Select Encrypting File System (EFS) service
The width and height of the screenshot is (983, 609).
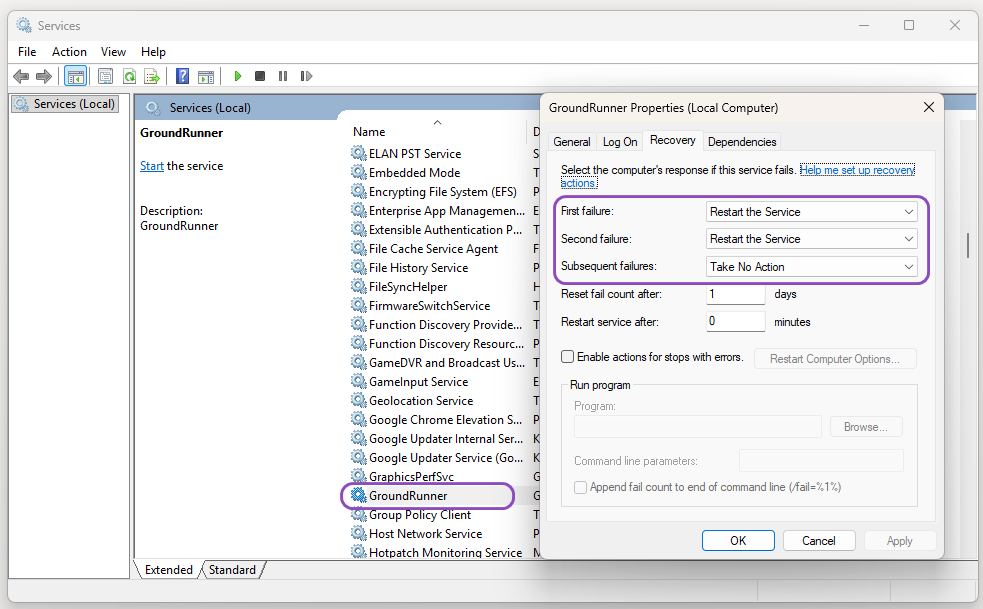[x=443, y=191]
